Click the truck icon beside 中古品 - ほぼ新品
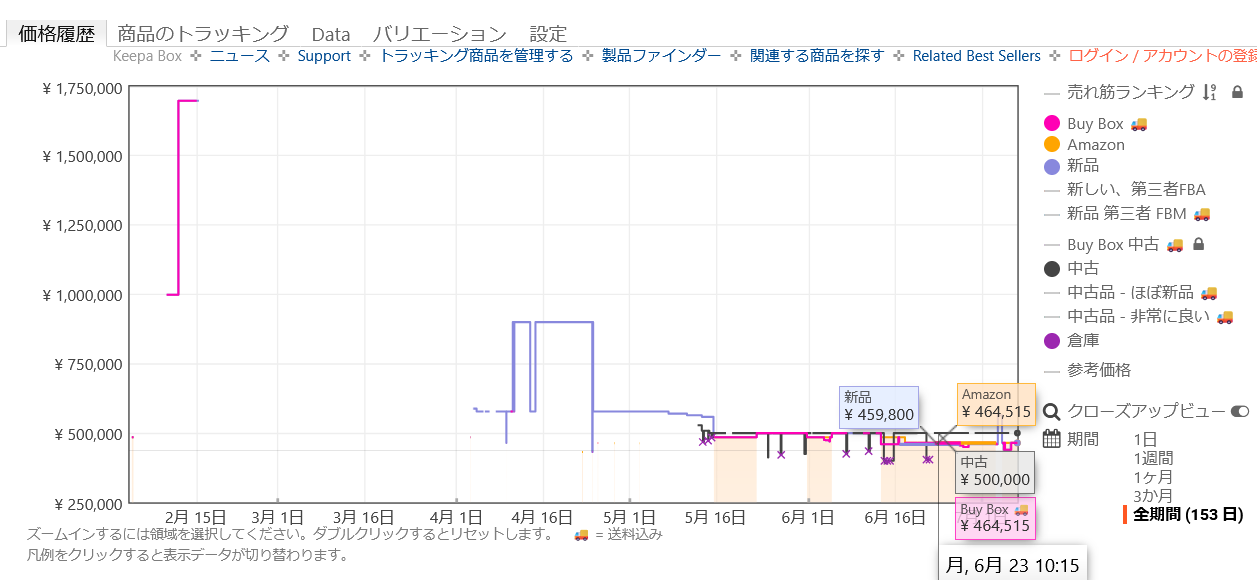 click(1209, 292)
